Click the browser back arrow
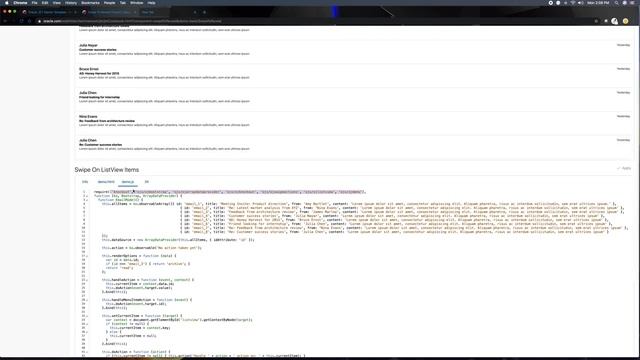This screenshot has height=360, width=640. 6,21
